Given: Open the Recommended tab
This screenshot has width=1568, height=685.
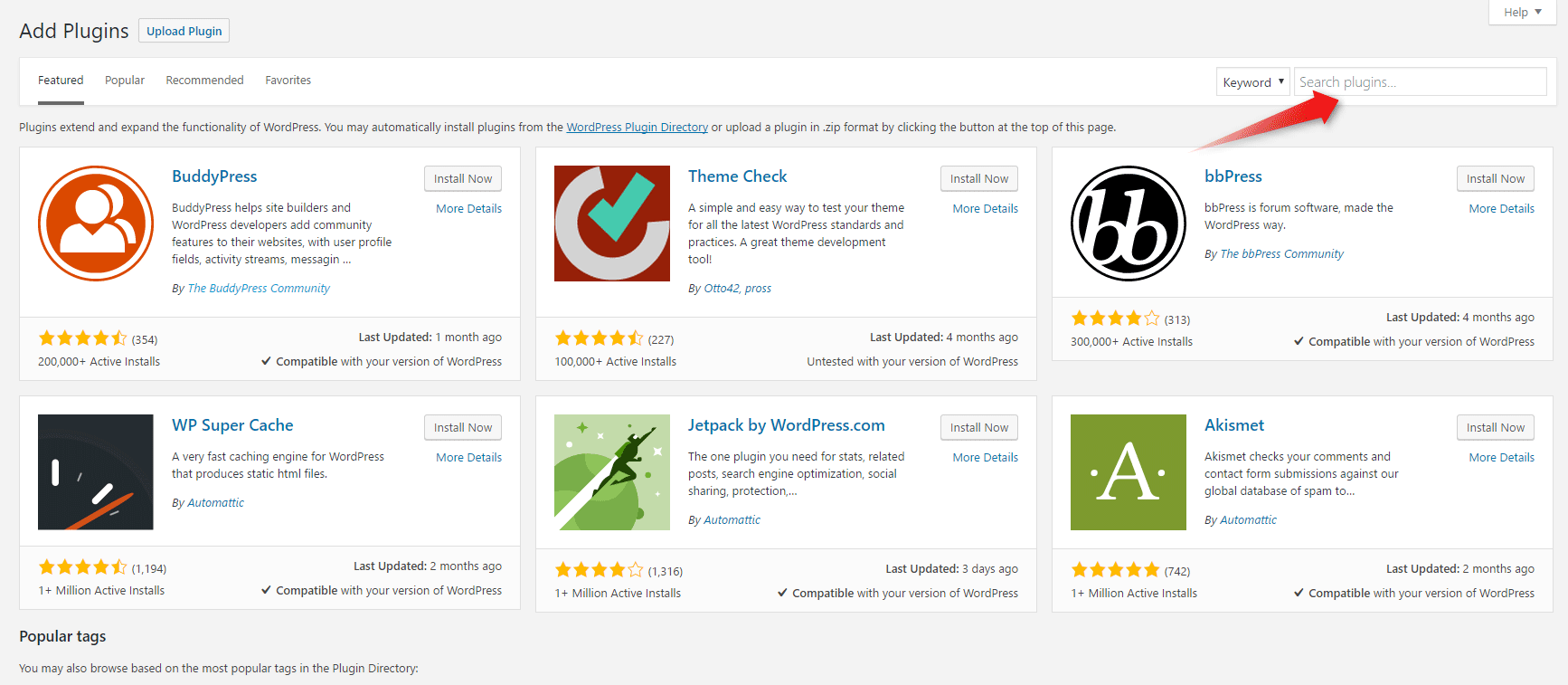Looking at the screenshot, I should [x=204, y=81].
